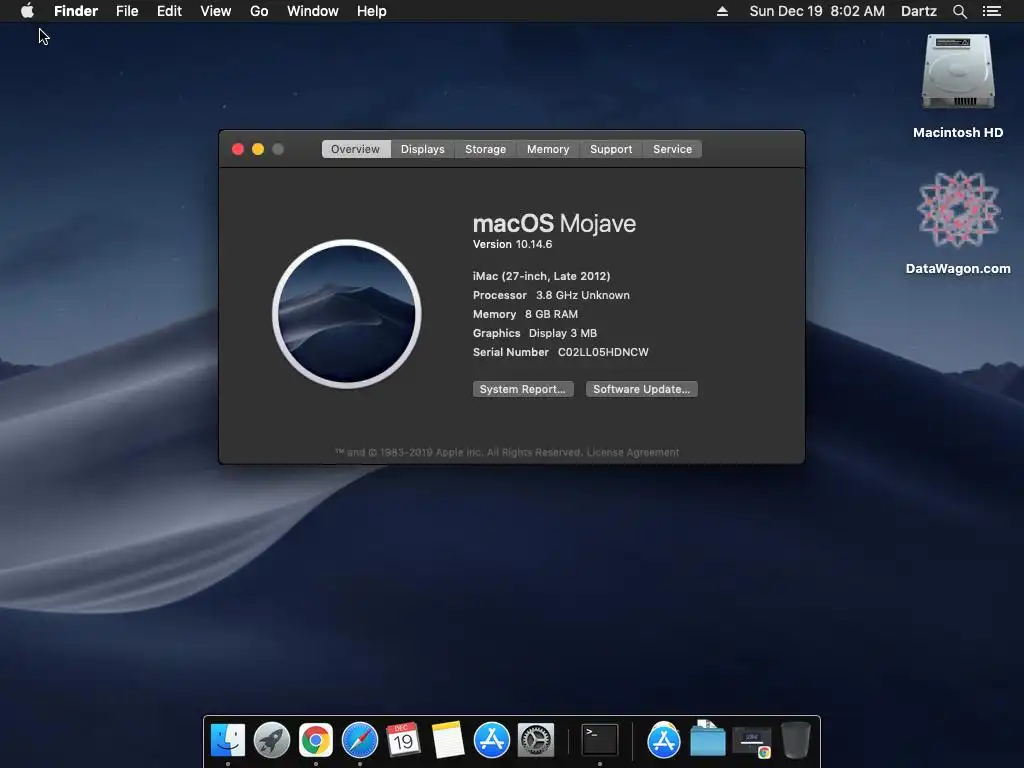Click the Software Update button

coord(641,389)
